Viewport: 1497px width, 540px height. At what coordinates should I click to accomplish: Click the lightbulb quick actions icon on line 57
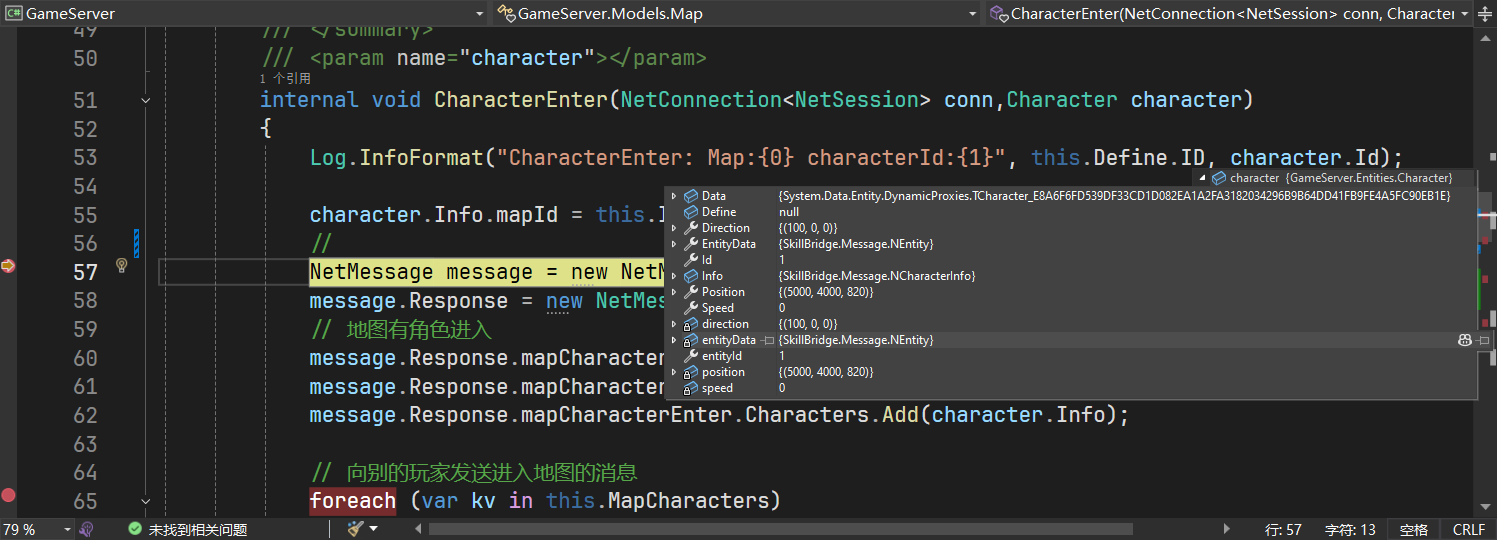(122, 266)
